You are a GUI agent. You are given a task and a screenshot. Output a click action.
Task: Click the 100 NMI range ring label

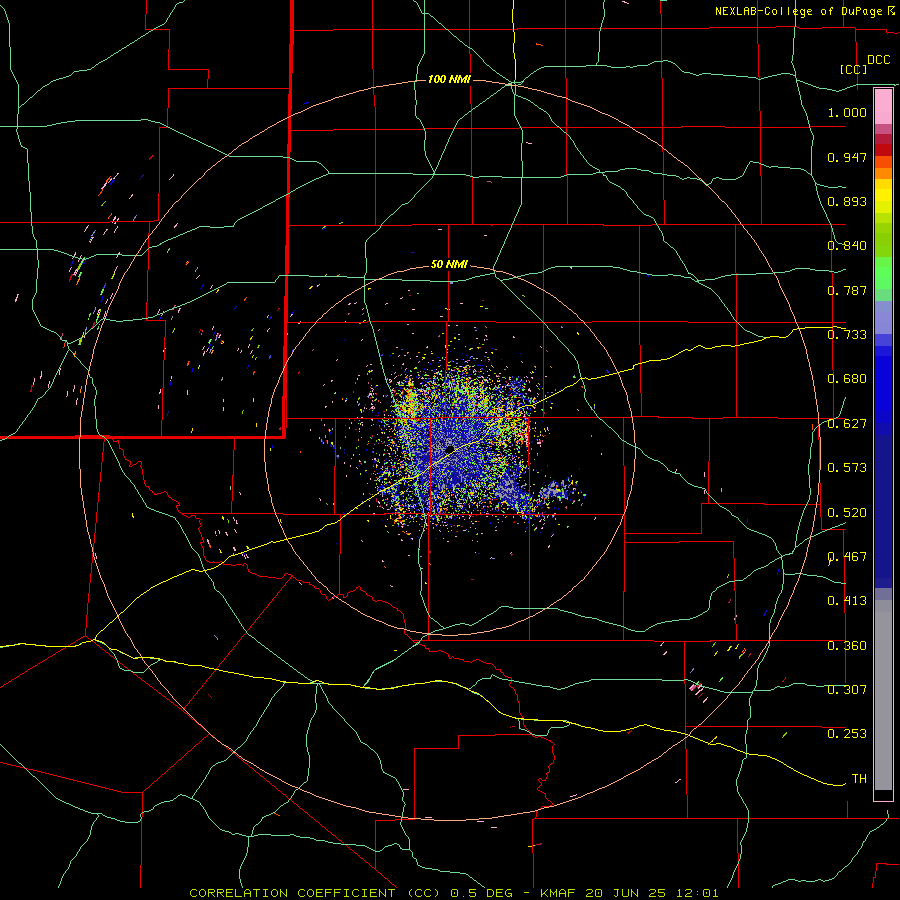[449, 79]
